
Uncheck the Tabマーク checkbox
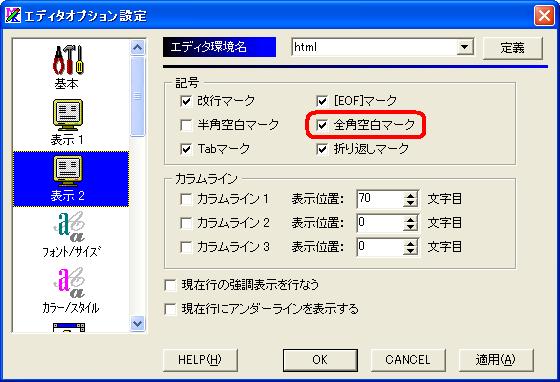point(186,149)
